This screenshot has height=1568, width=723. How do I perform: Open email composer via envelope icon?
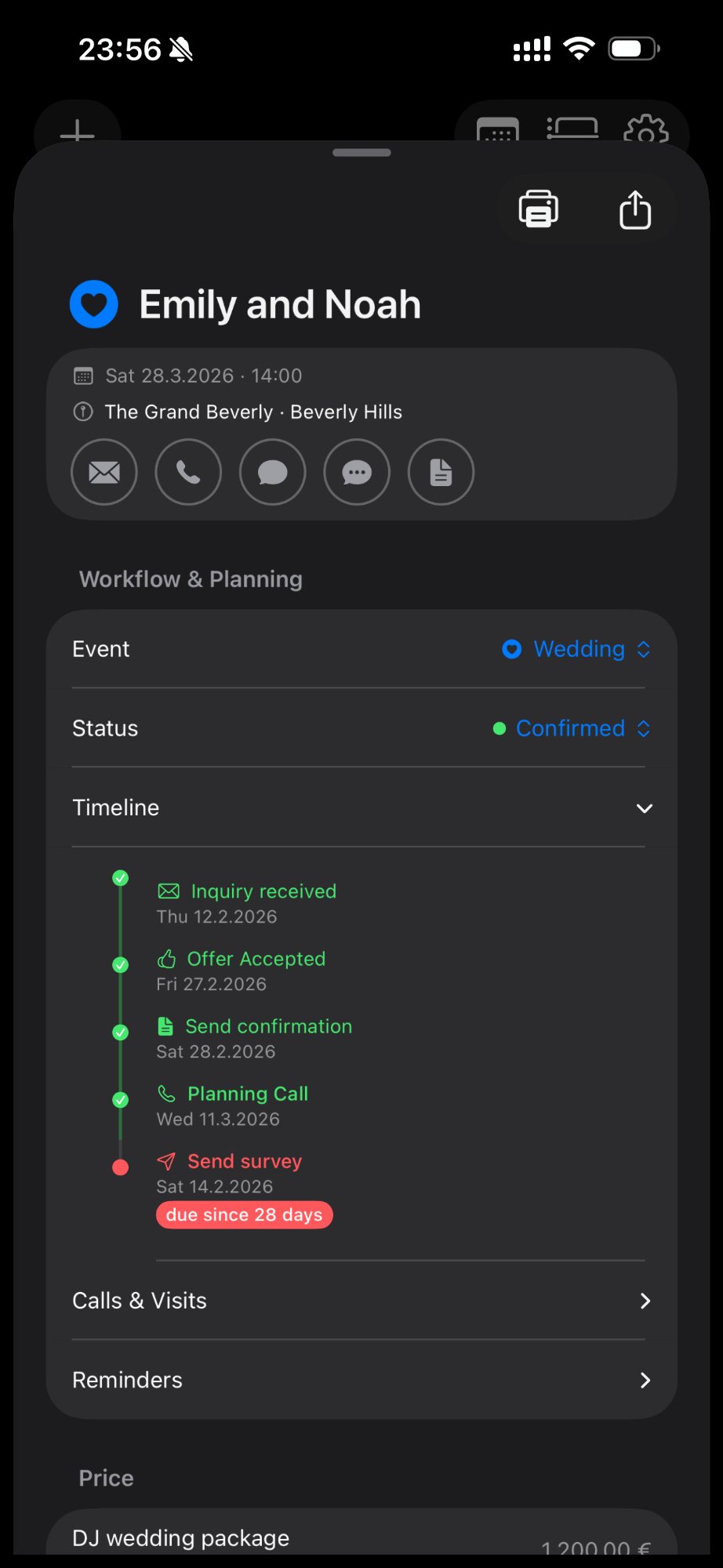[104, 472]
